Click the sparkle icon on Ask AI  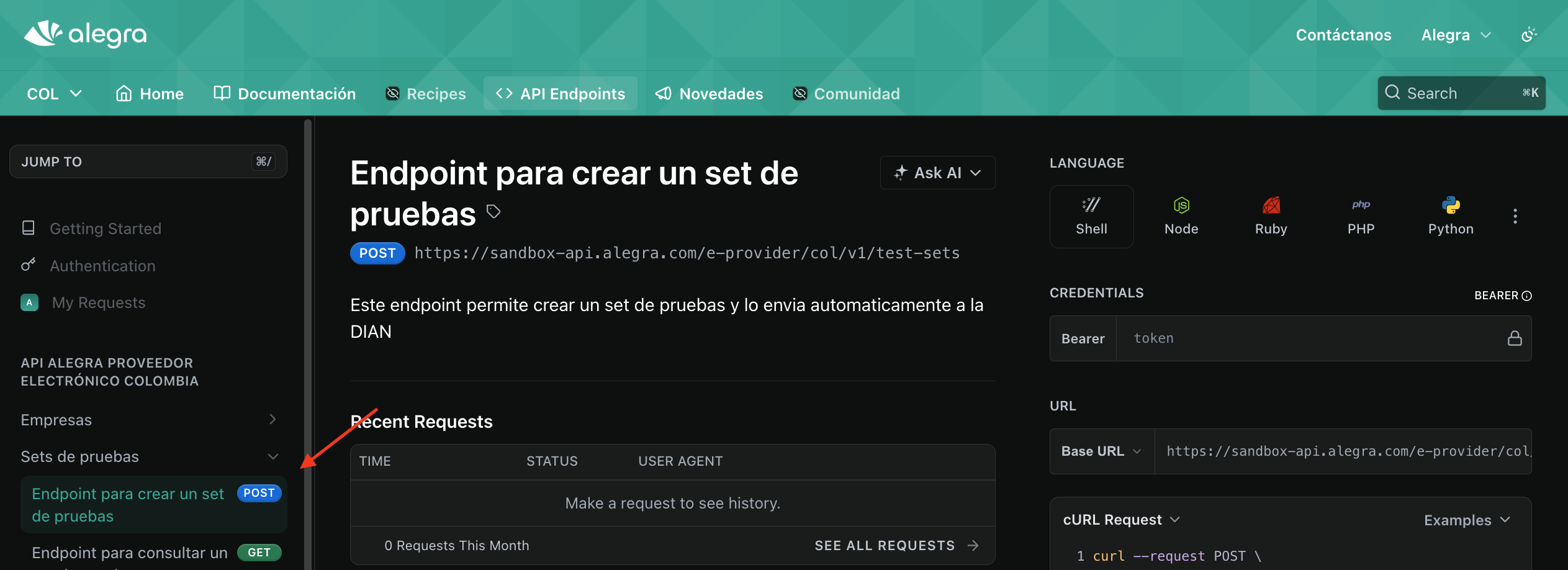pyautogui.click(x=900, y=173)
